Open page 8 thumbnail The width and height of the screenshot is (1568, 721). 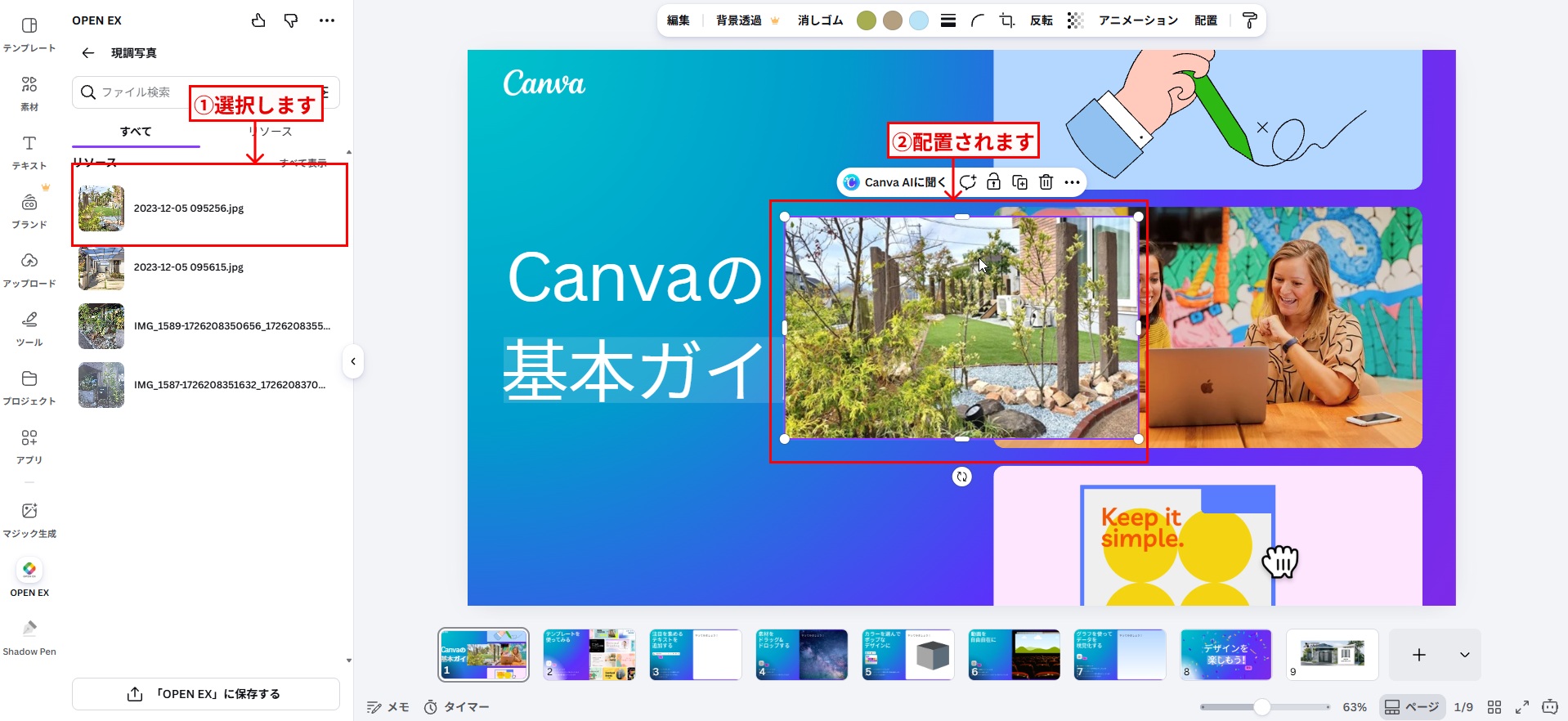tap(1226, 655)
